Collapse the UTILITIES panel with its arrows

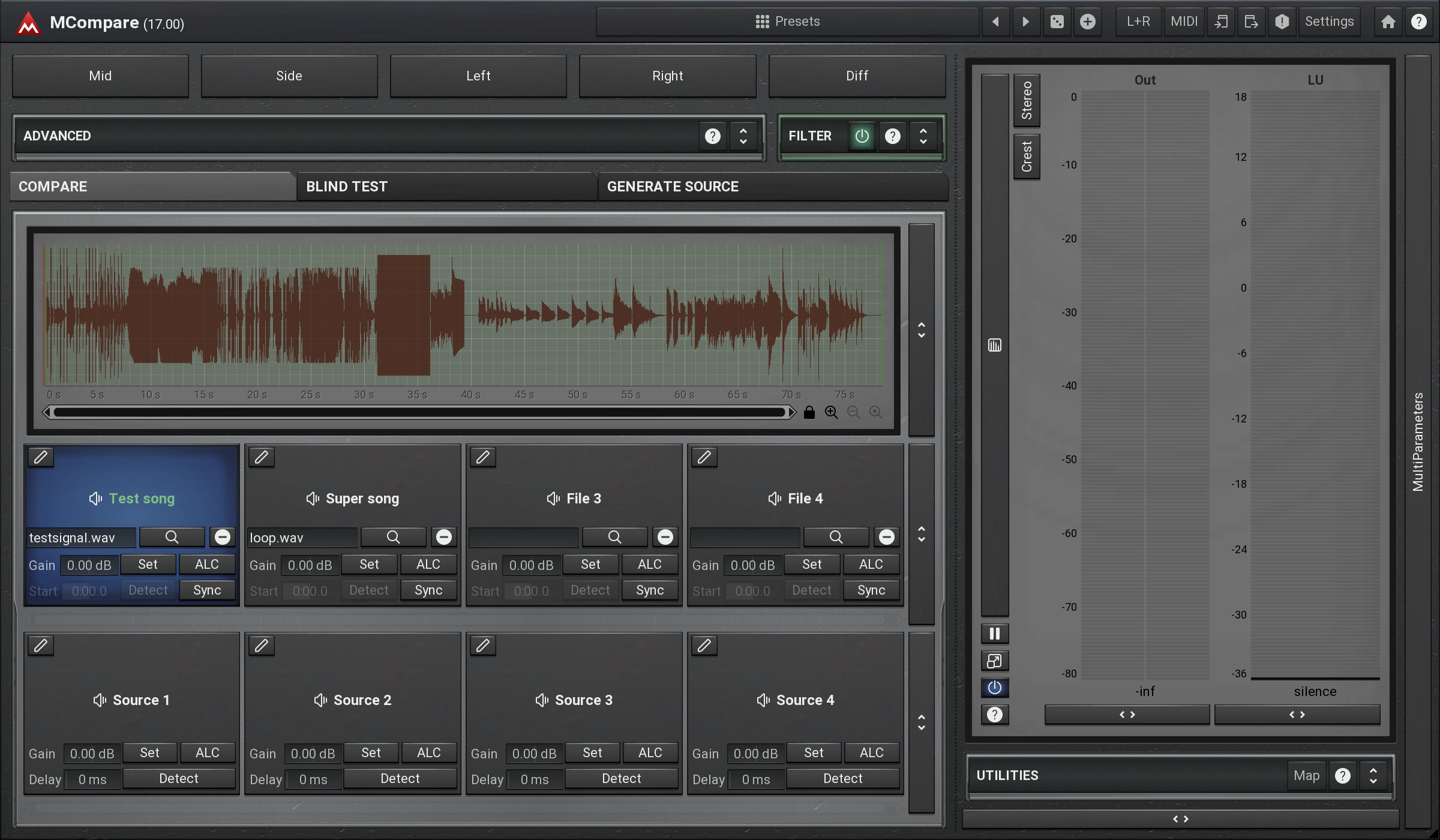1373,776
